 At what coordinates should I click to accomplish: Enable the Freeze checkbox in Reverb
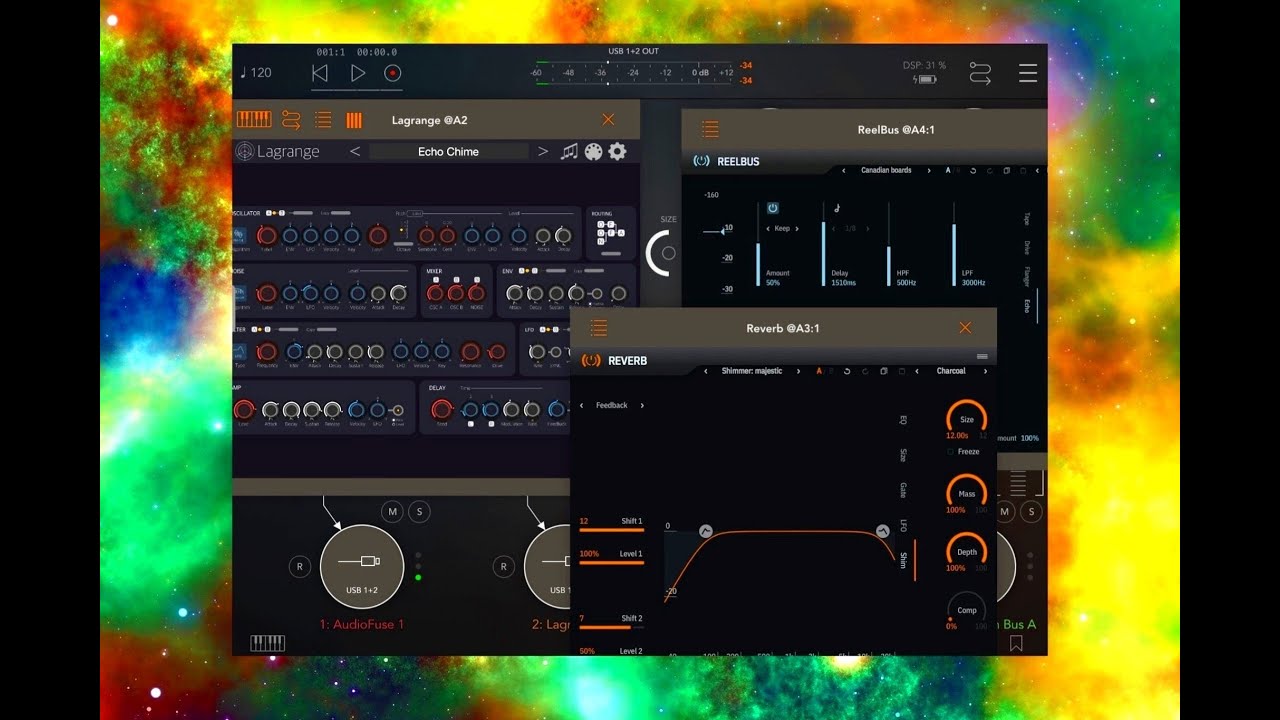tap(952, 452)
